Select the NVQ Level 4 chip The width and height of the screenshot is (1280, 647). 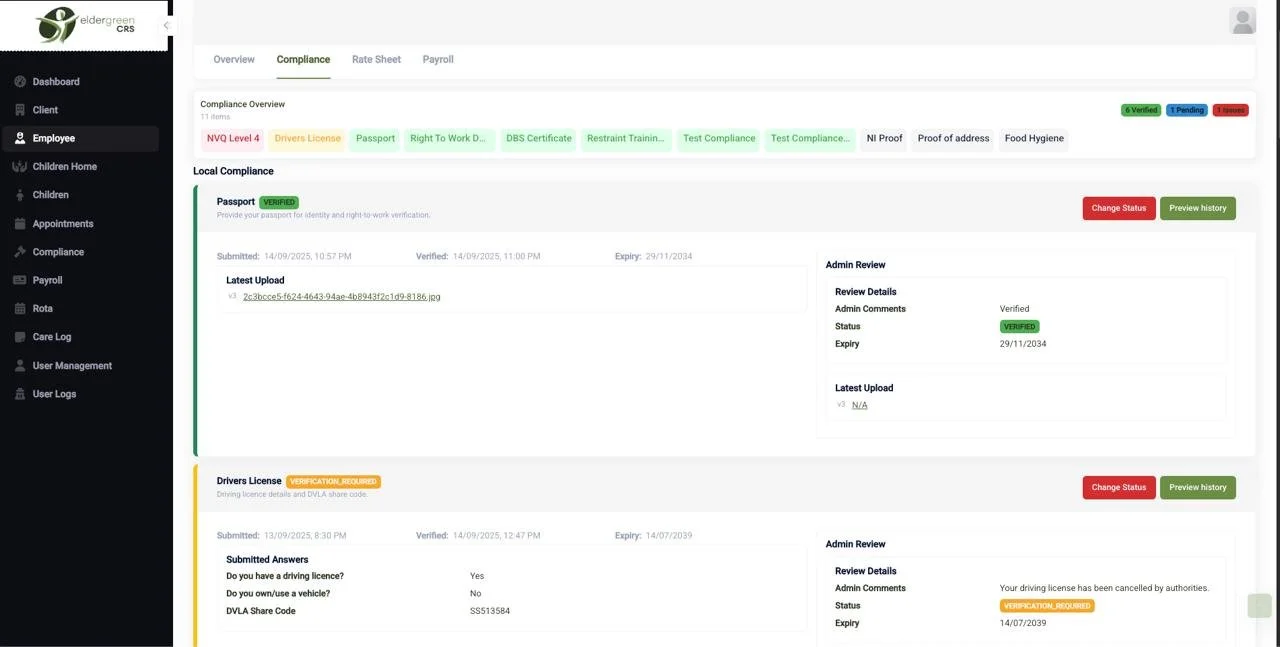pyautogui.click(x=233, y=139)
